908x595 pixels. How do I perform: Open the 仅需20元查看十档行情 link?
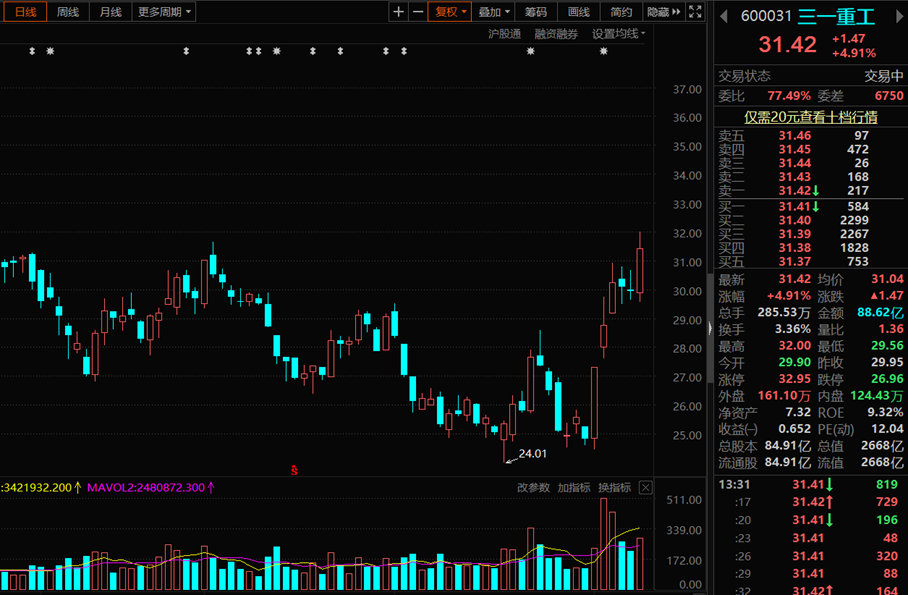tap(810, 117)
